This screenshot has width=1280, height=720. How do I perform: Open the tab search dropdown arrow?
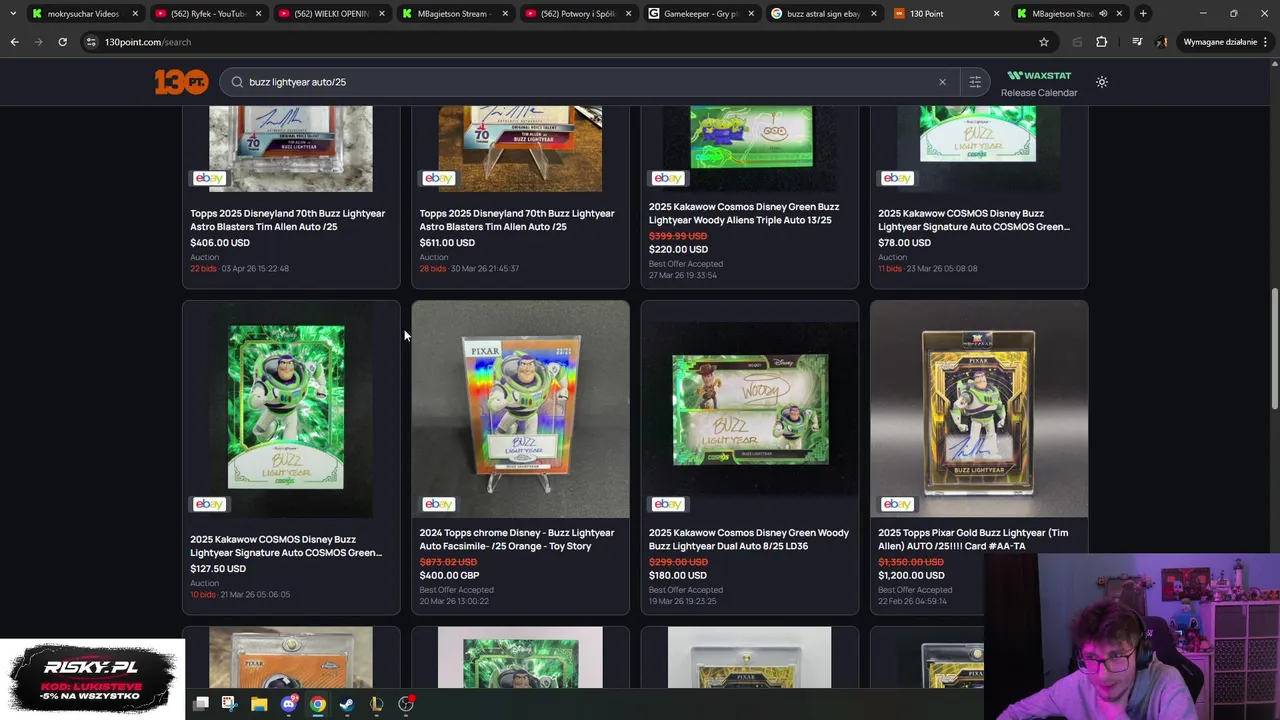[12, 13]
